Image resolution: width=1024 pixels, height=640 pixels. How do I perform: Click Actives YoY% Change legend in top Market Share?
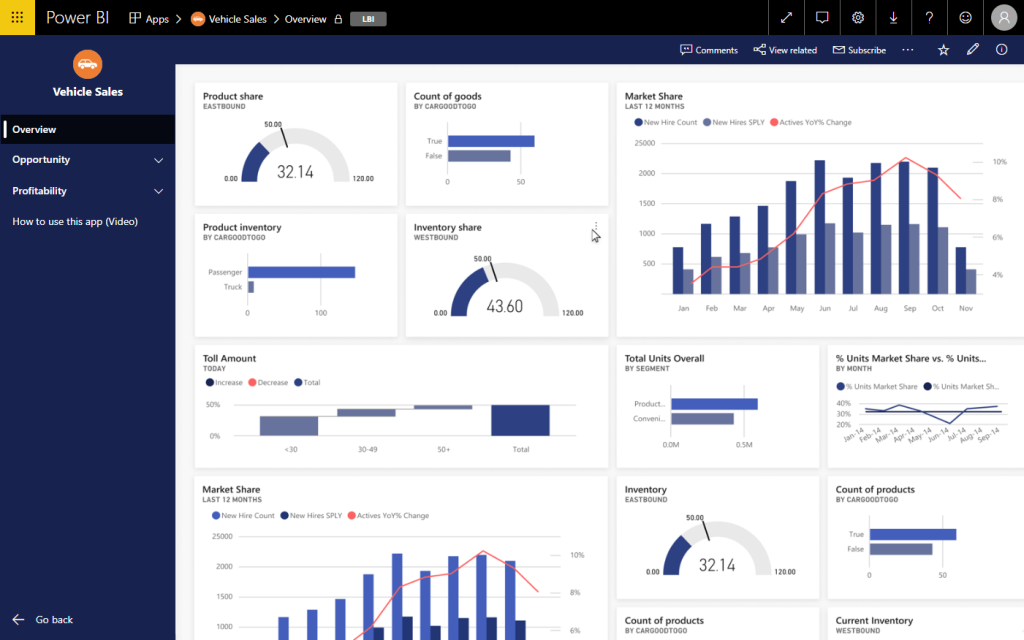(x=810, y=122)
